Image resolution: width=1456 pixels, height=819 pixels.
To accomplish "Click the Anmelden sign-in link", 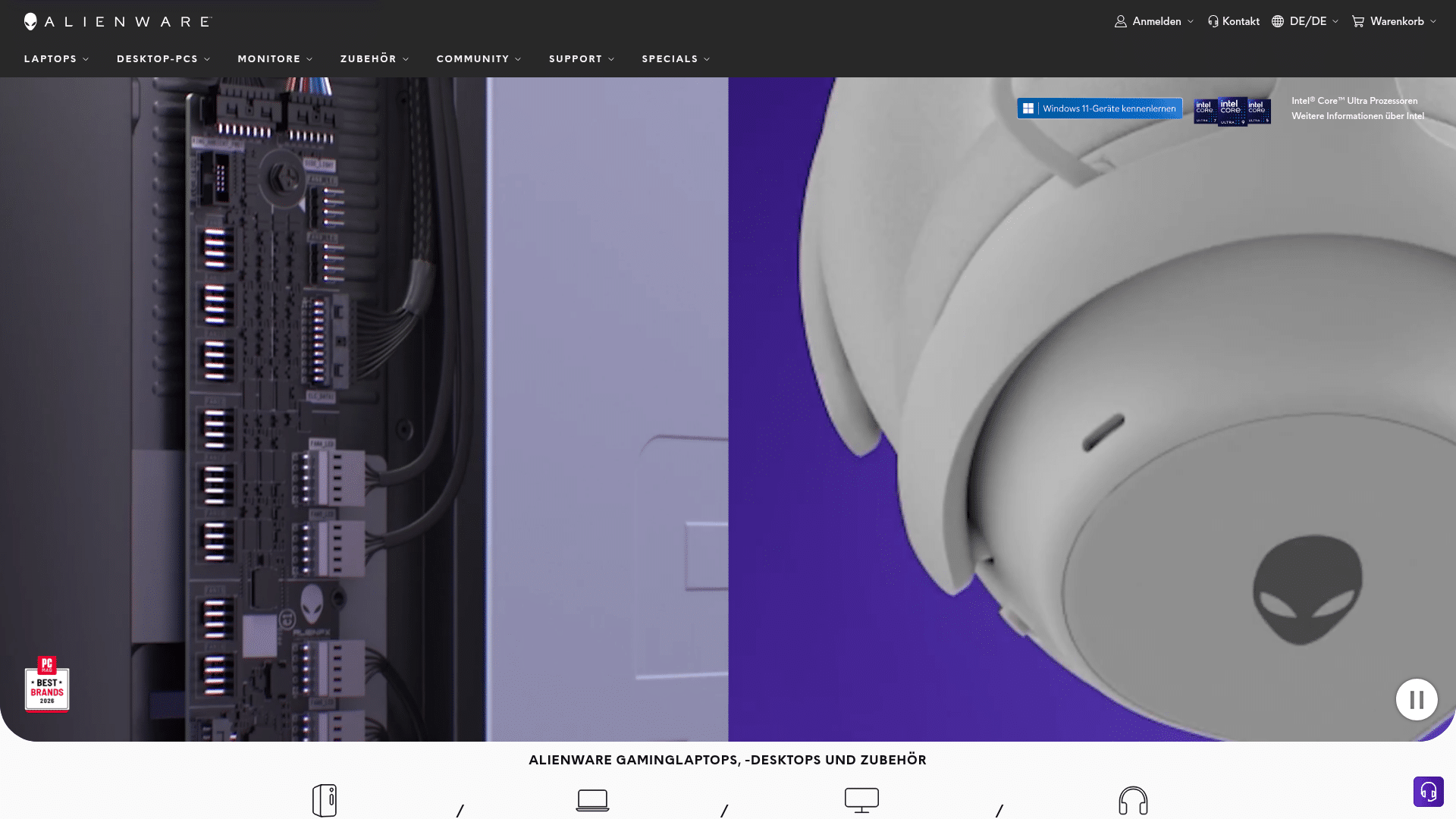I will pyautogui.click(x=1156, y=21).
